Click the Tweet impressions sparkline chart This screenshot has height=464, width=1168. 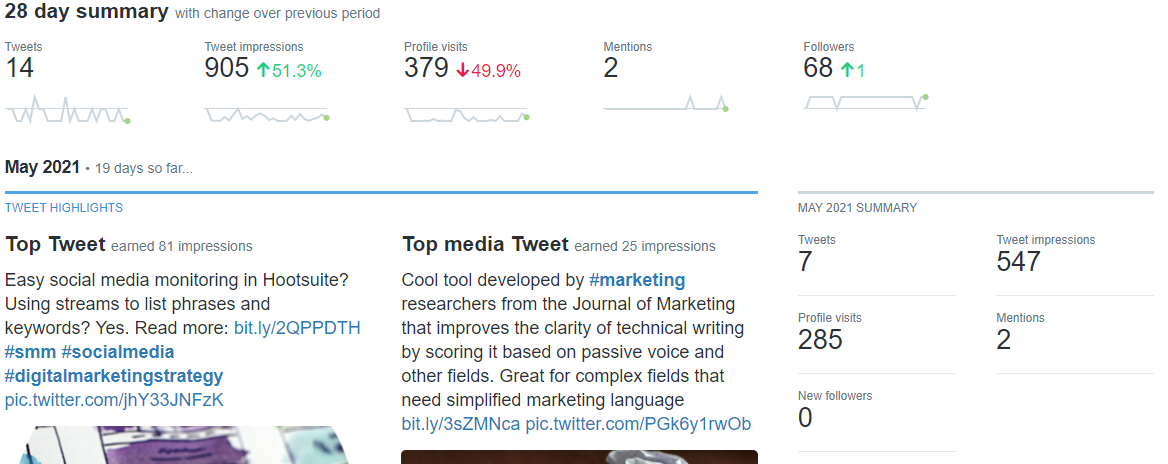pyautogui.click(x=267, y=113)
